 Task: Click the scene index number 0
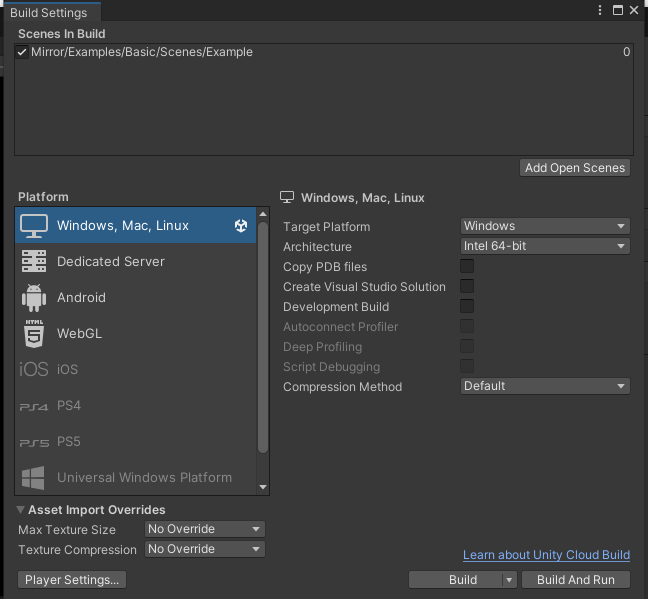(627, 52)
